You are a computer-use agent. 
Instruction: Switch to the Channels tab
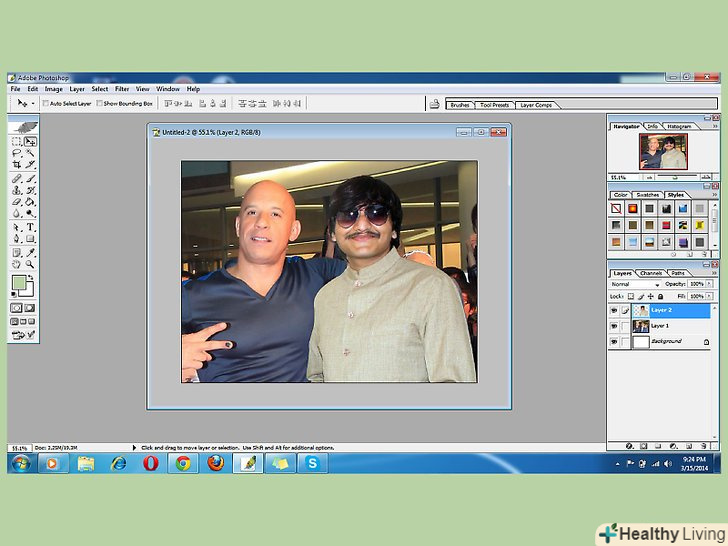[651, 273]
